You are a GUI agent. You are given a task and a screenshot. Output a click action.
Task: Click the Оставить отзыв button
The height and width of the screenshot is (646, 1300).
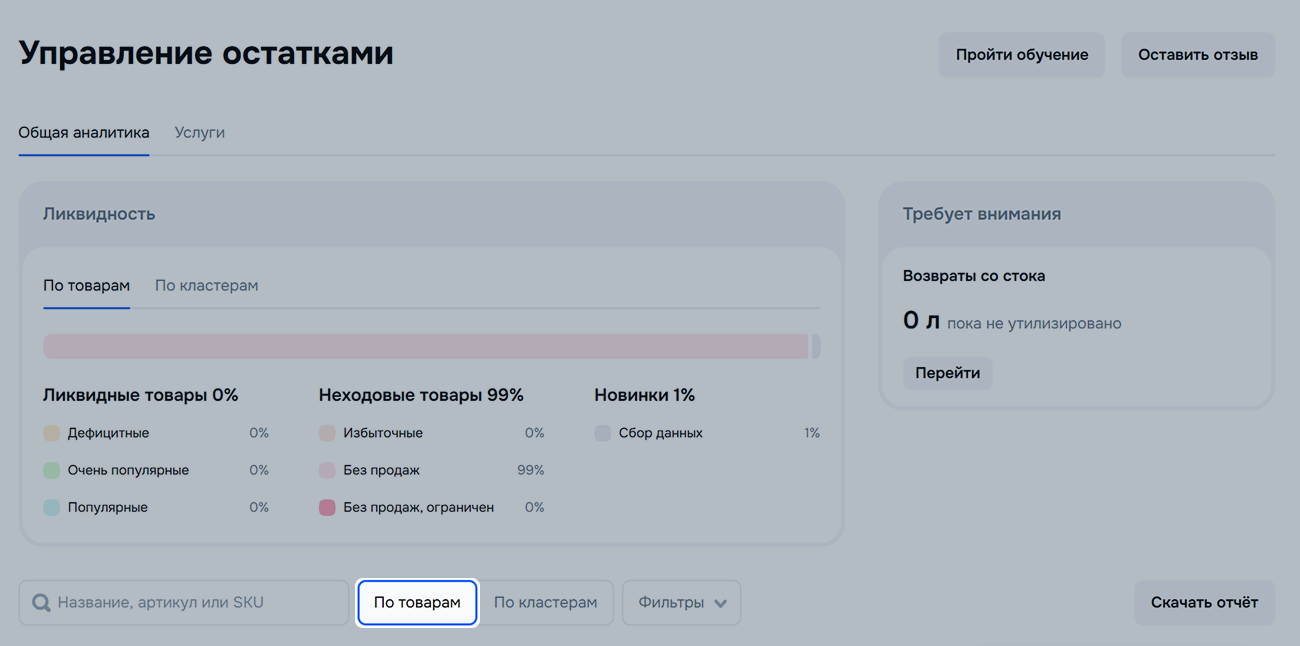(1197, 55)
